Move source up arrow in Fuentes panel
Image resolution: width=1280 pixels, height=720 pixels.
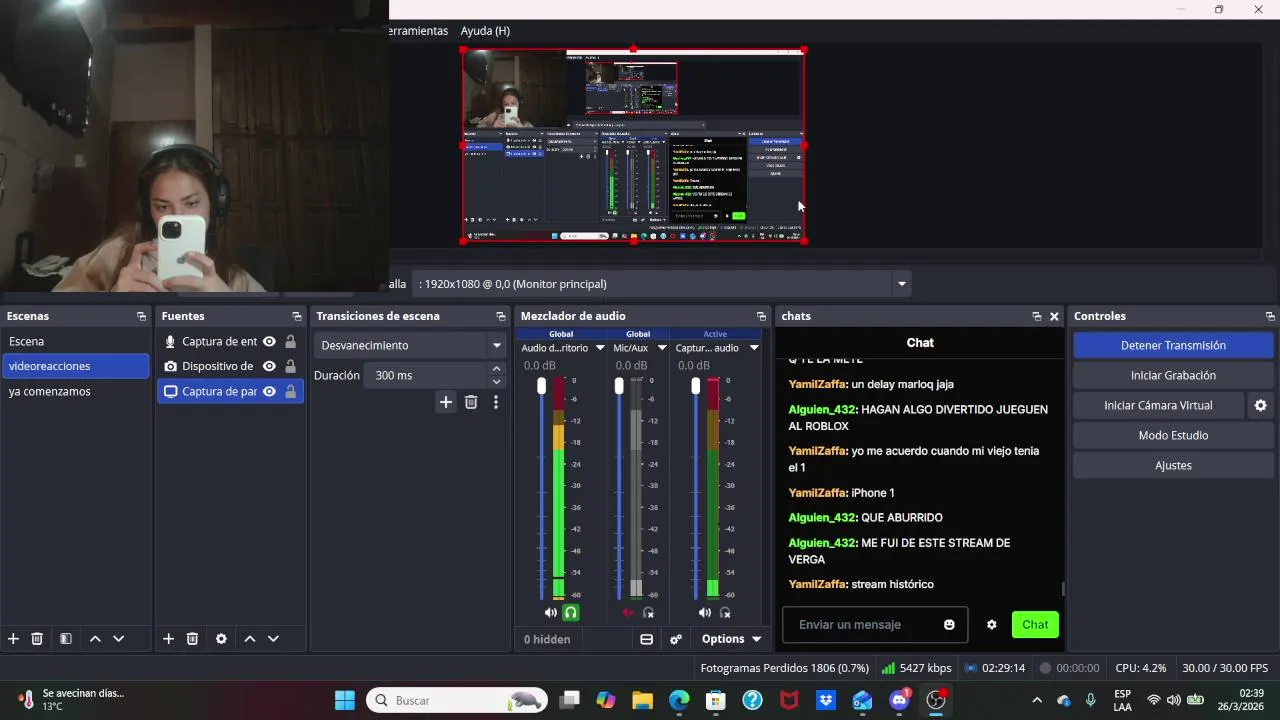[250, 639]
